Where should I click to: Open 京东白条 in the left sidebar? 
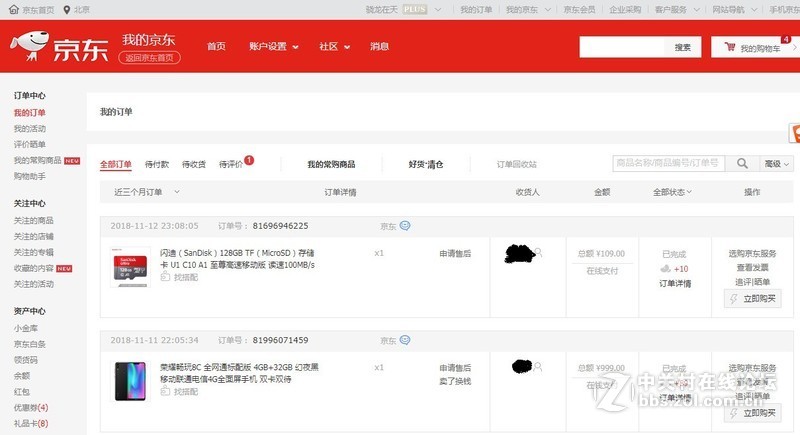30,344
